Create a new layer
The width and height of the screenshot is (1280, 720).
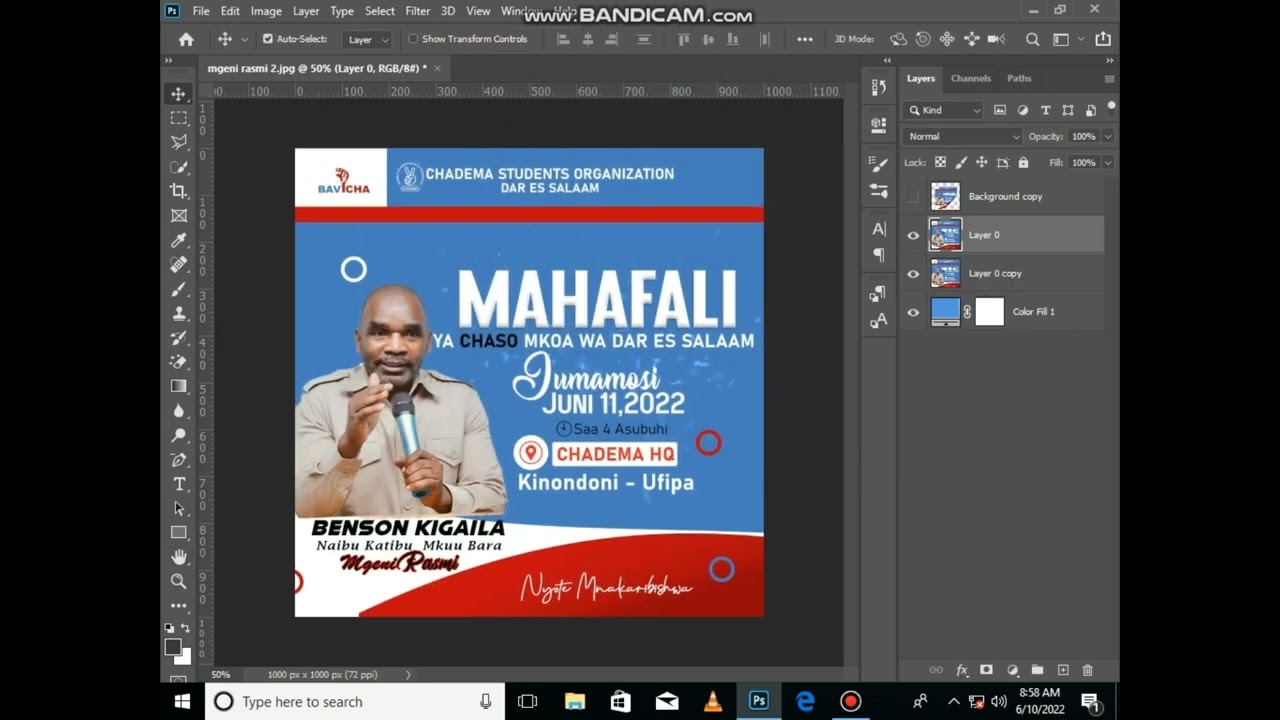(1063, 670)
